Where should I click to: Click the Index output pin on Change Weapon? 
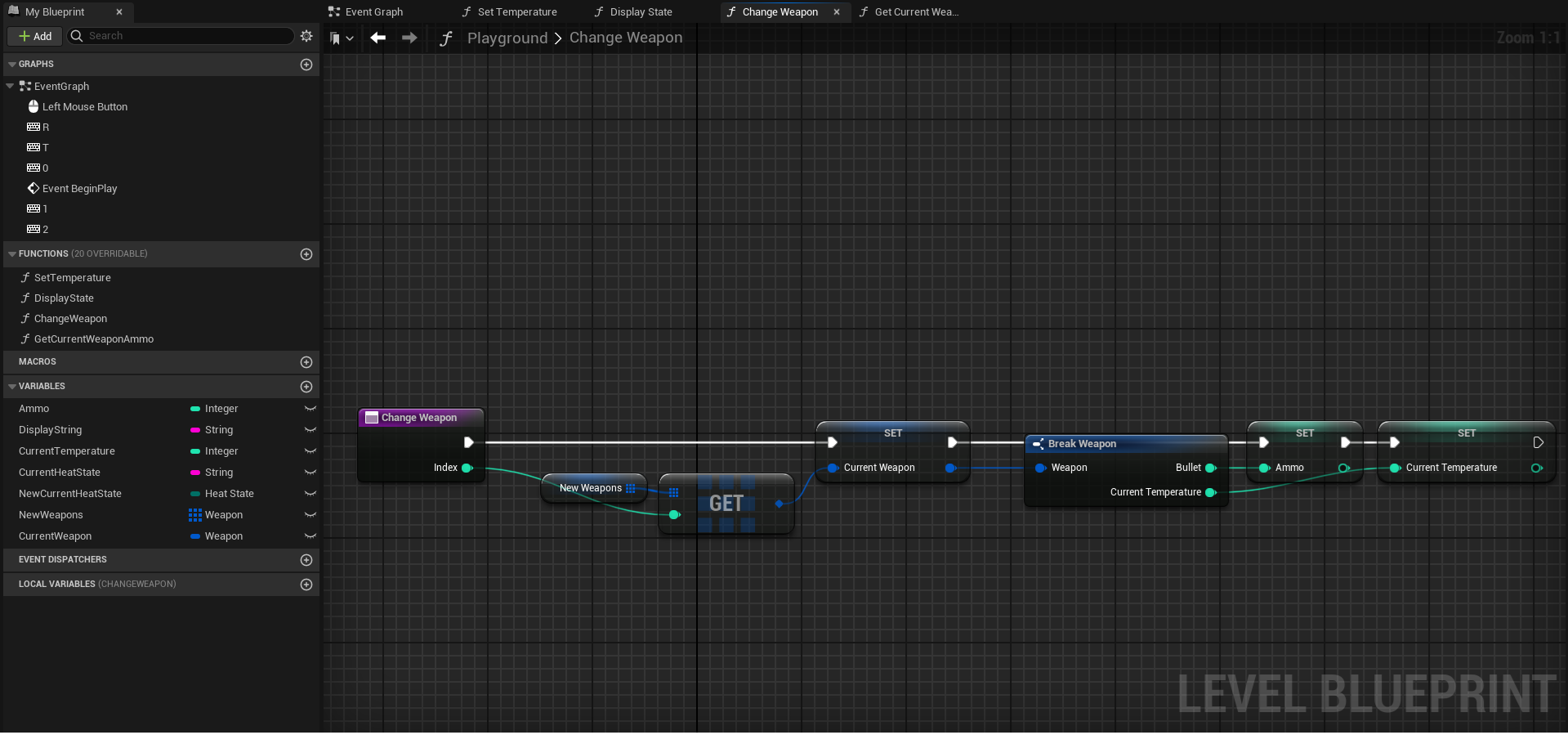(x=467, y=468)
